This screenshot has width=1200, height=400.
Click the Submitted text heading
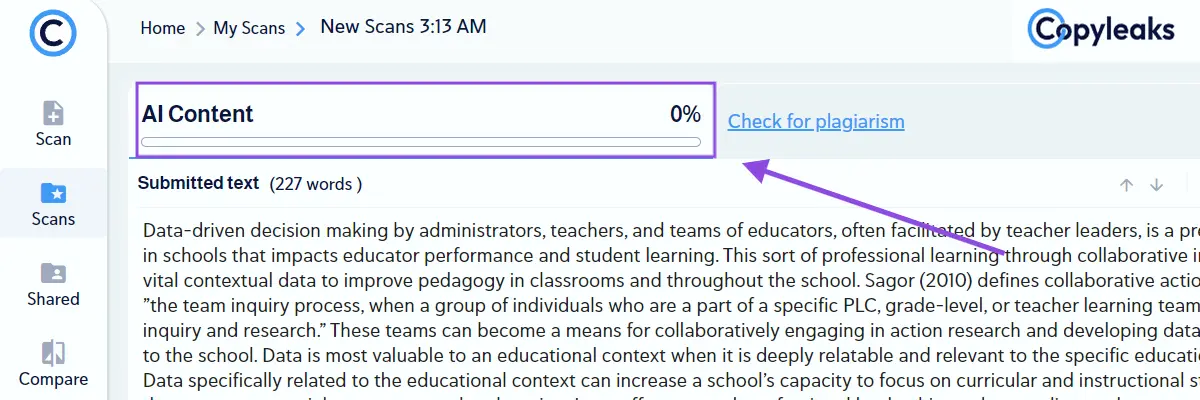(198, 184)
